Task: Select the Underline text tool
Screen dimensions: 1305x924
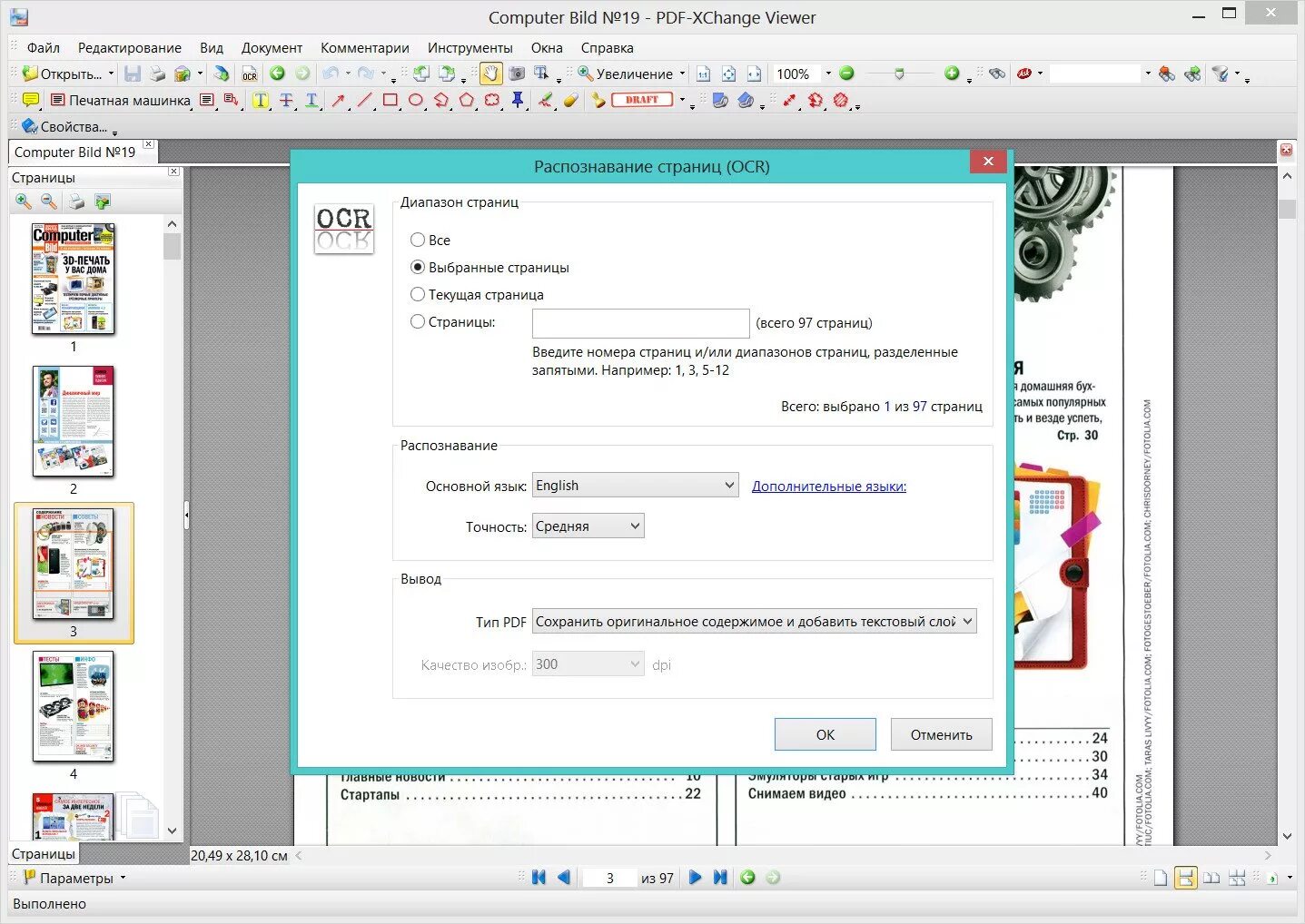Action: (311, 100)
